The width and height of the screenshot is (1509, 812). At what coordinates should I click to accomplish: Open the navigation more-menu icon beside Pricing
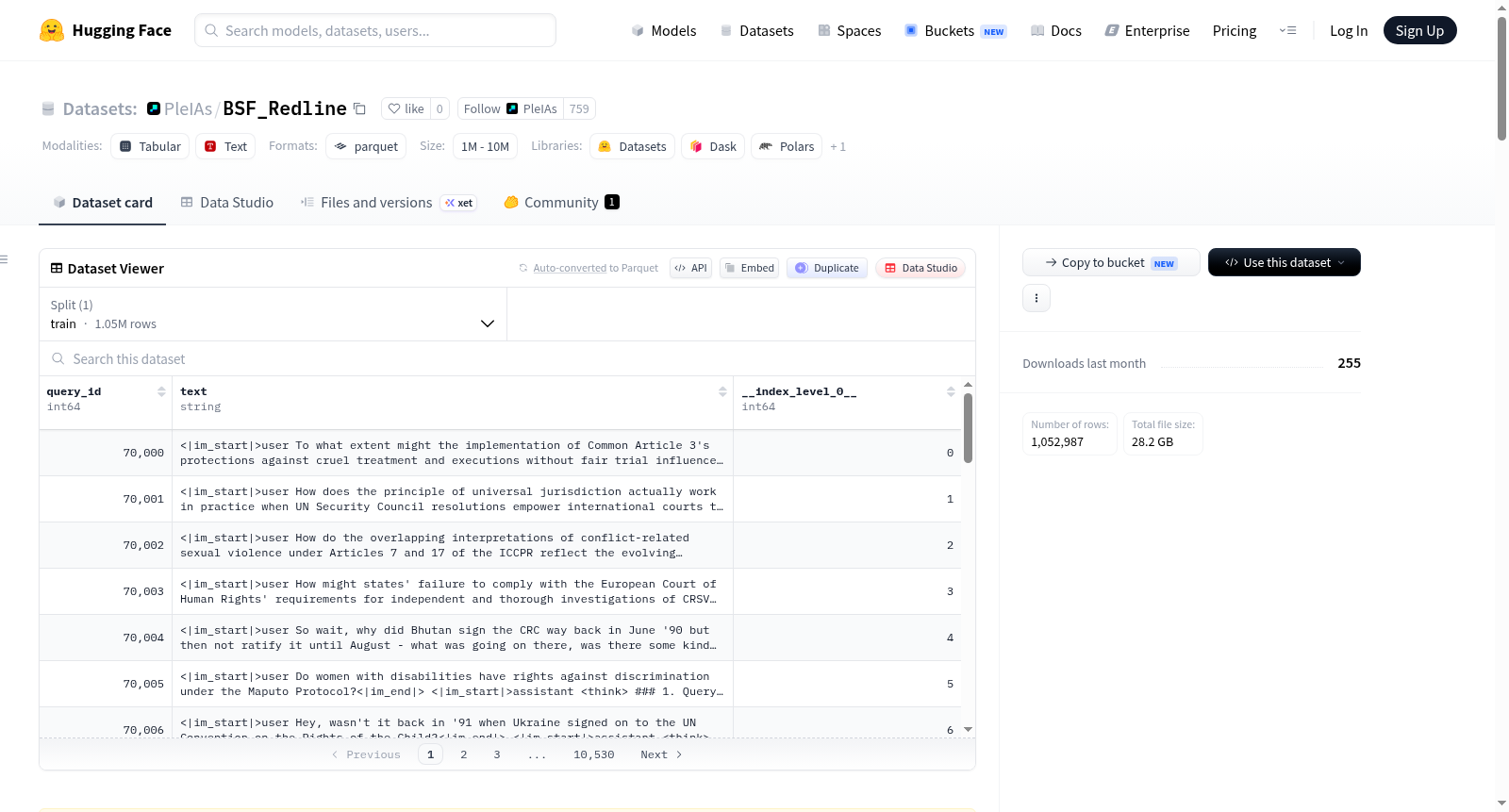pos(1287,30)
